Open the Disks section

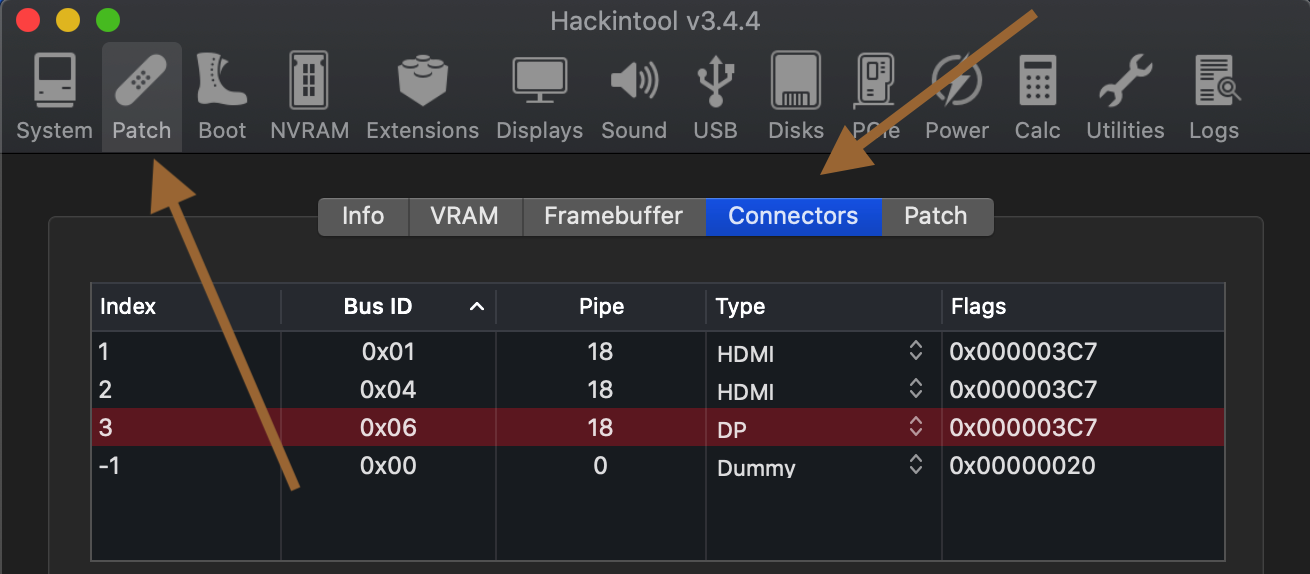[x=796, y=96]
